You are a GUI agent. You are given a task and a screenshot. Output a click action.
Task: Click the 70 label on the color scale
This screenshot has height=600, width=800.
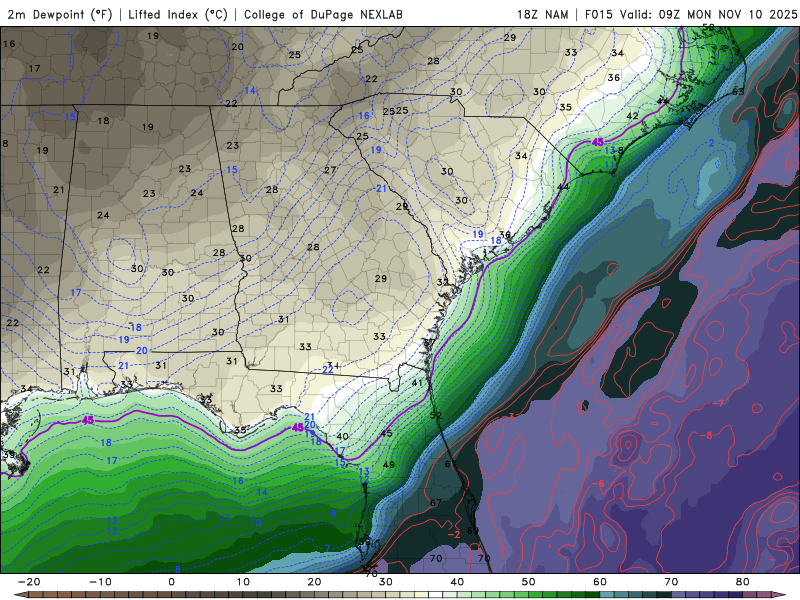tap(671, 582)
